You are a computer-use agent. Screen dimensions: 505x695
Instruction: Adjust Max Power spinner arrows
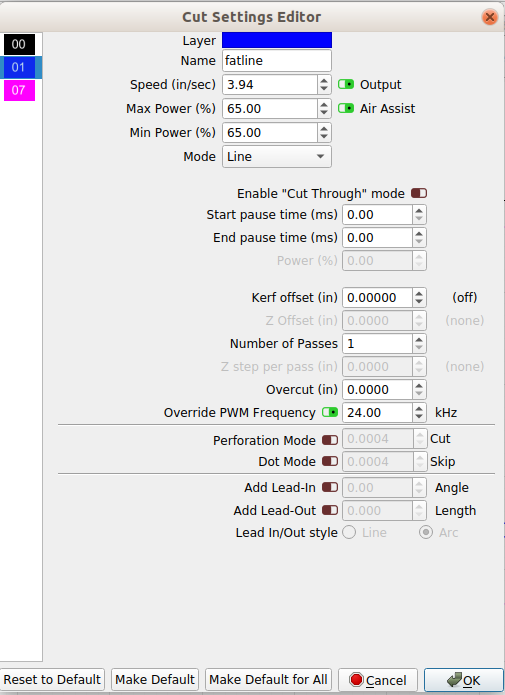[324, 109]
